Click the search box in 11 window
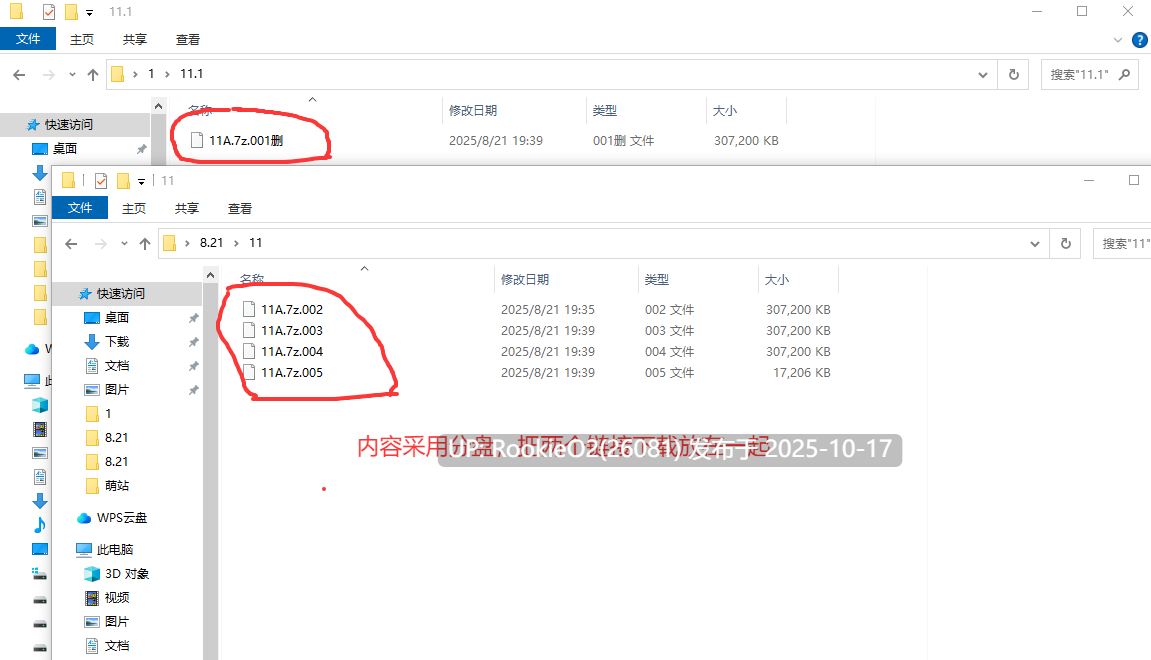 coord(1122,244)
